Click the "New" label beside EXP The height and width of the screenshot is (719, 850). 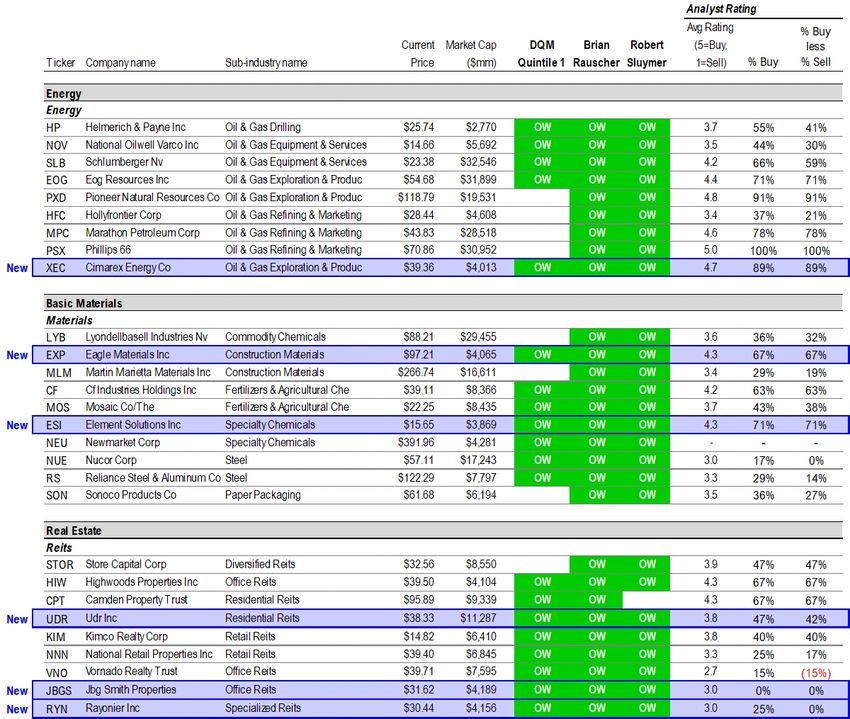click(17, 355)
